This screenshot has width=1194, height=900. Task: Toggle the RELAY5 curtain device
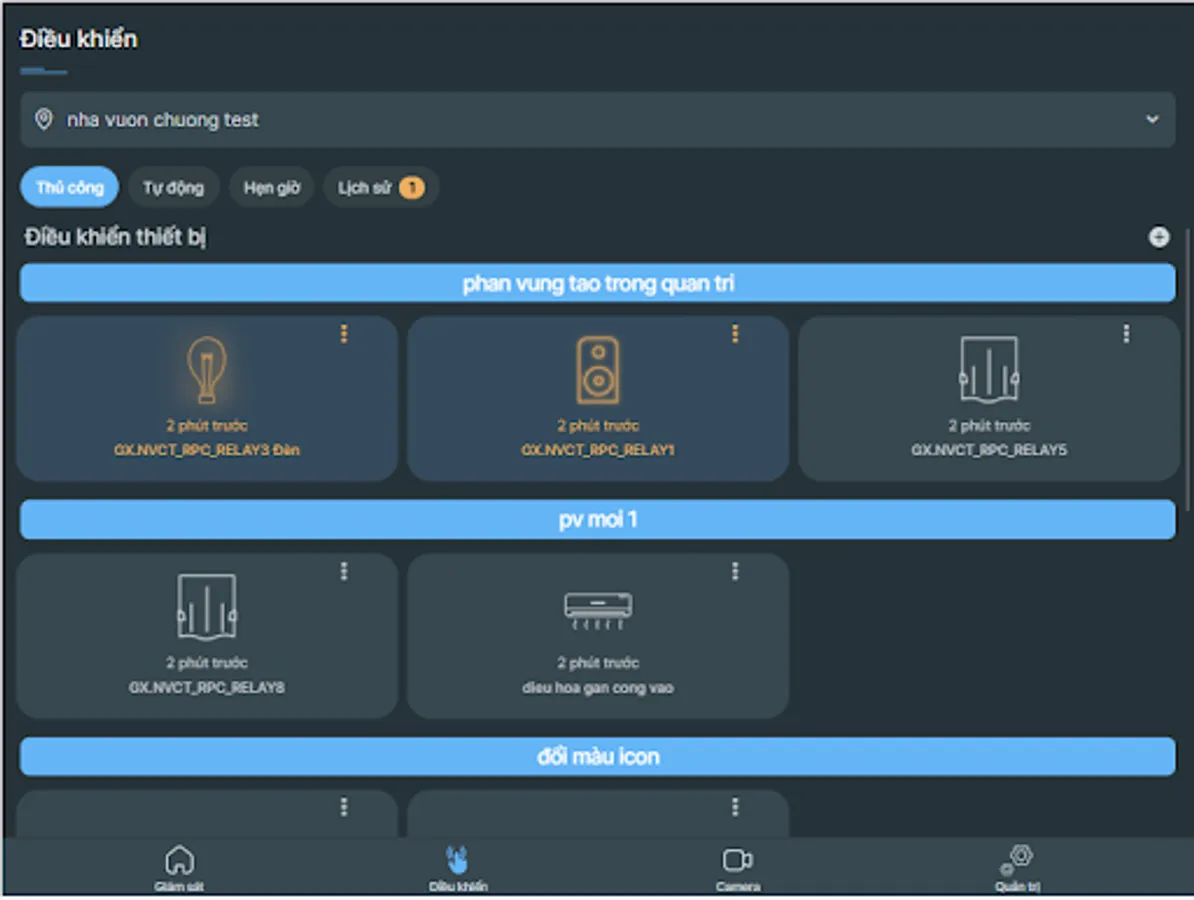(988, 370)
